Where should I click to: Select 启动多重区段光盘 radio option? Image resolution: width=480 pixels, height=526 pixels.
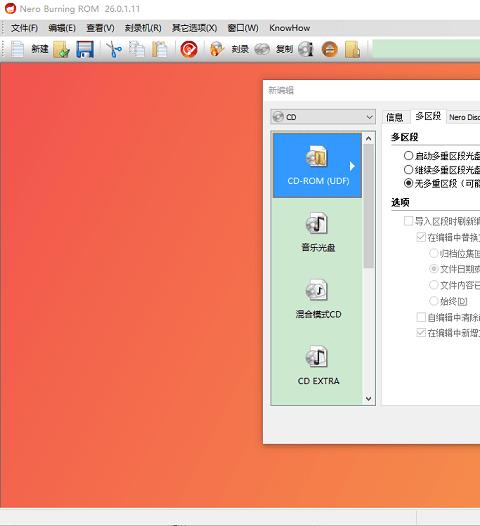[408, 156]
